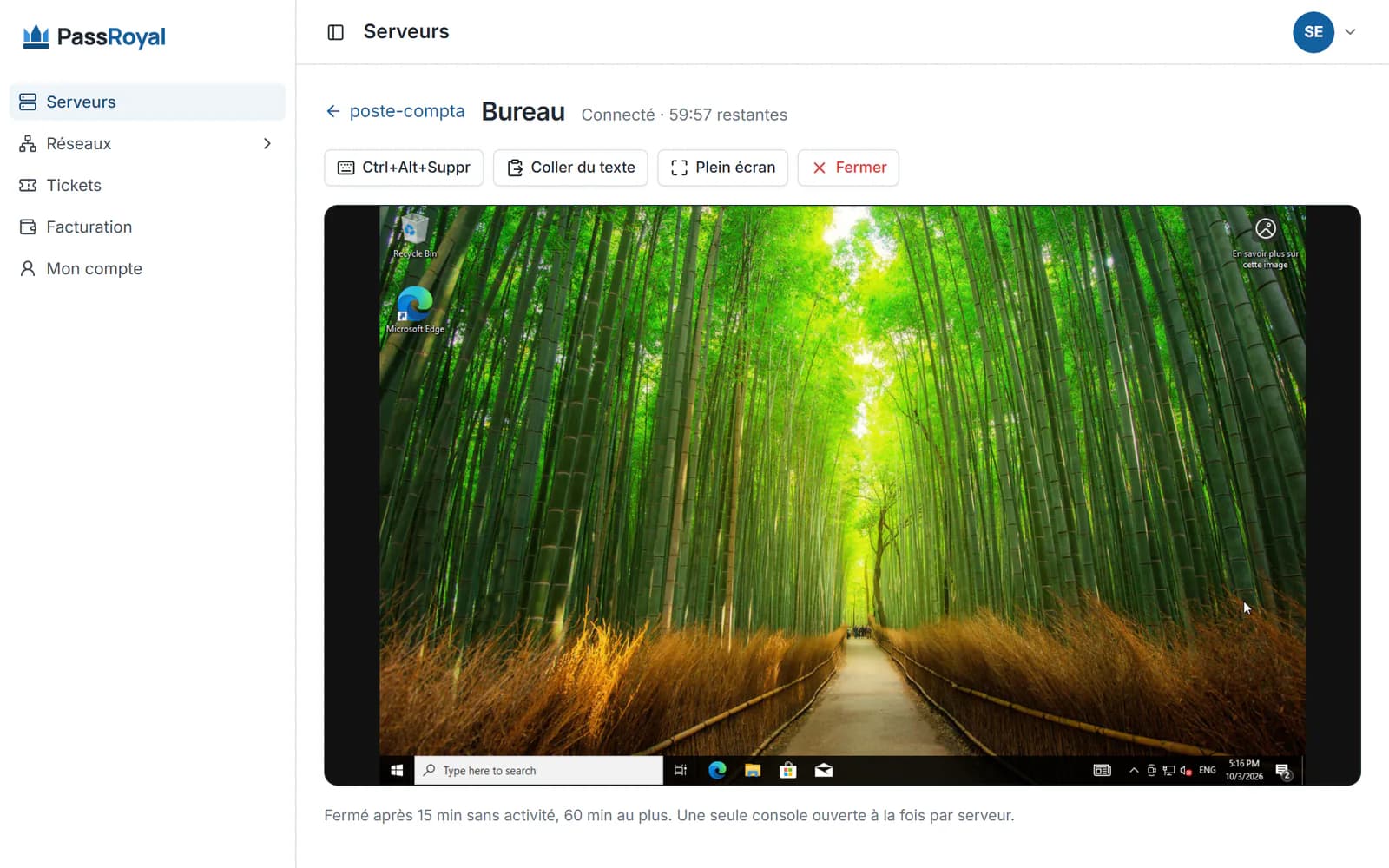Go to Tickets in the sidebar

pyautogui.click(x=147, y=185)
